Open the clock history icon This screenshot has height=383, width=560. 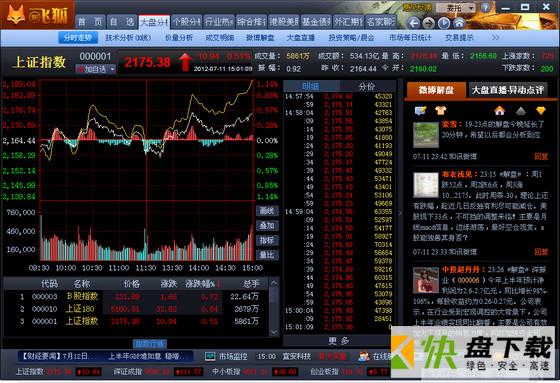coord(444,23)
